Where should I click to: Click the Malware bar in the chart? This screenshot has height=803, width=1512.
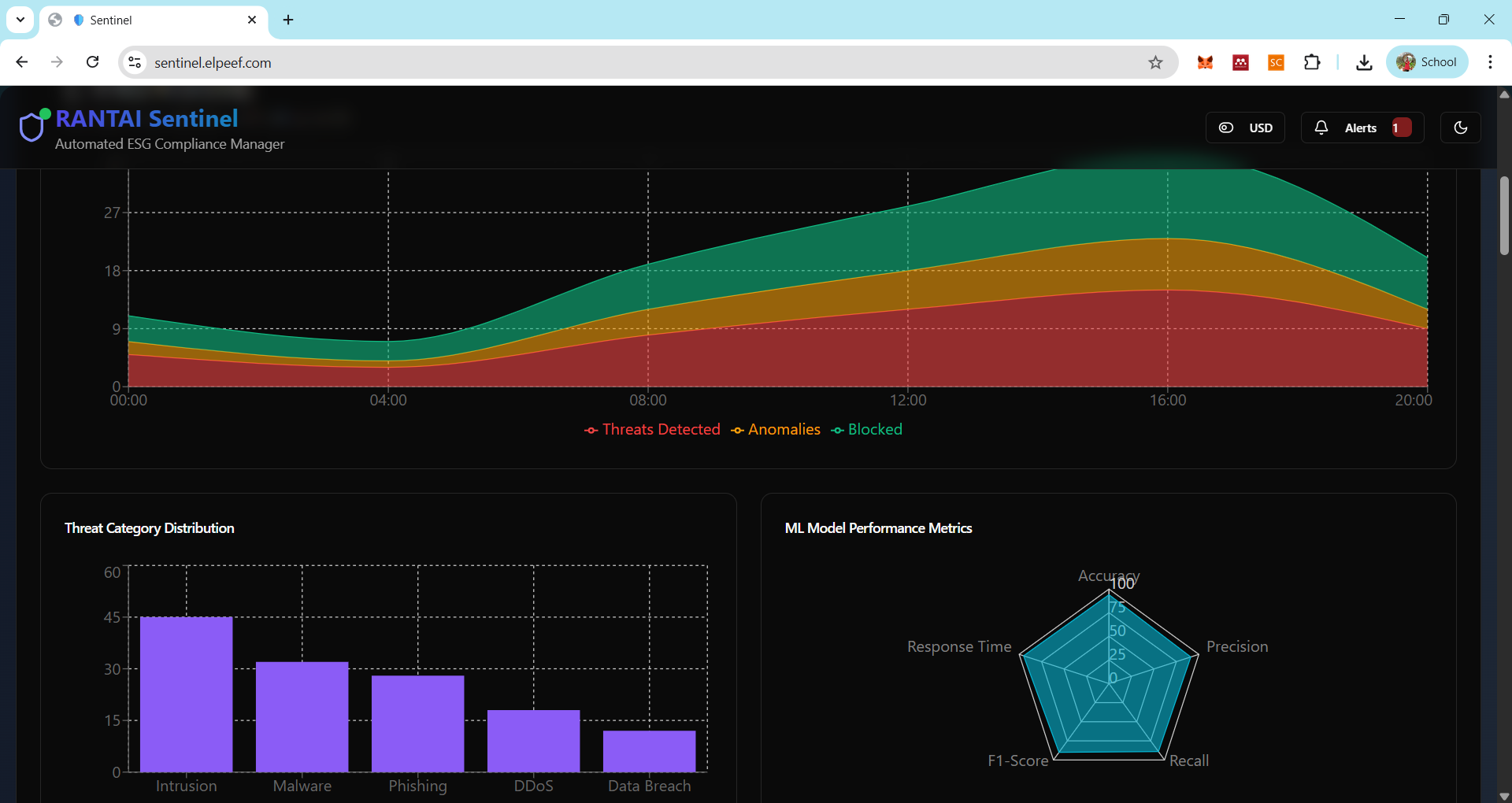pos(302,716)
